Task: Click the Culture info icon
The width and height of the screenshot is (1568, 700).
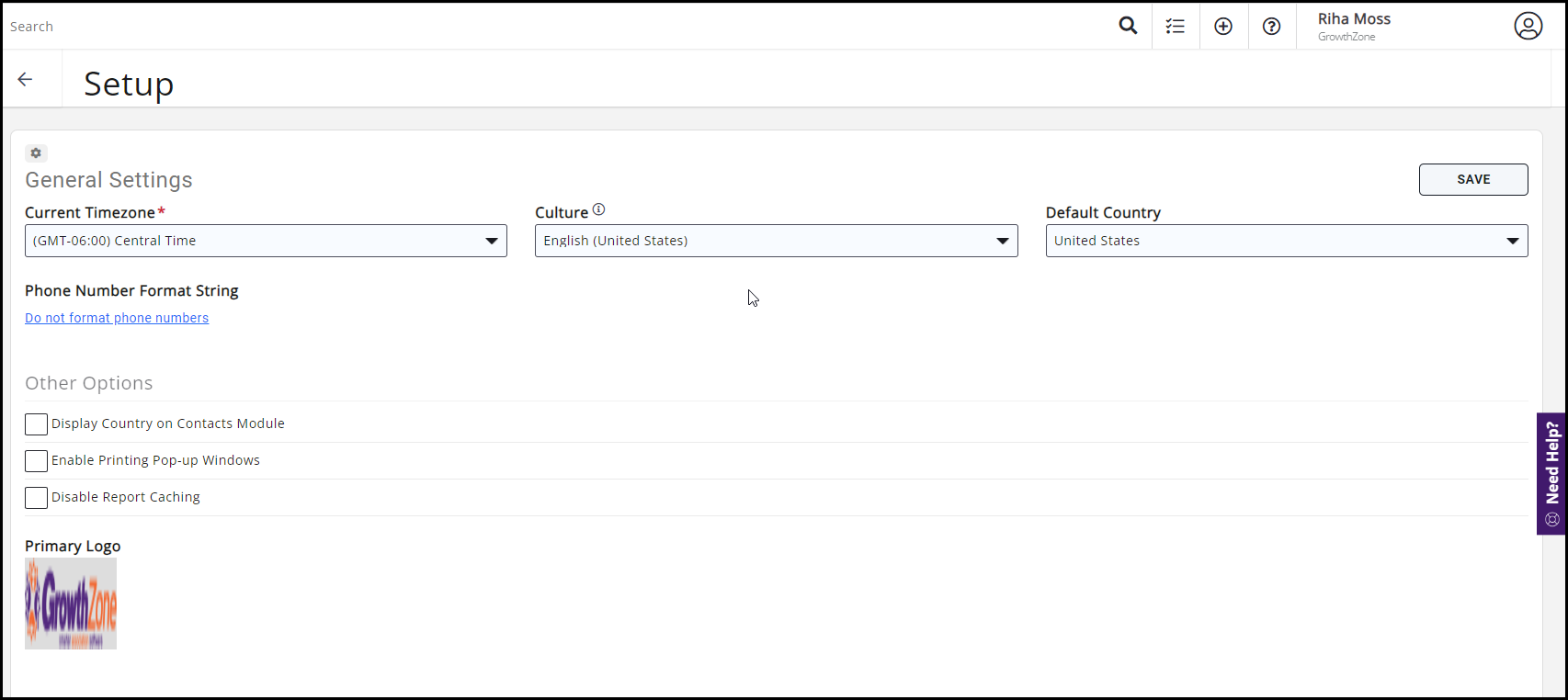Action: pyautogui.click(x=598, y=209)
